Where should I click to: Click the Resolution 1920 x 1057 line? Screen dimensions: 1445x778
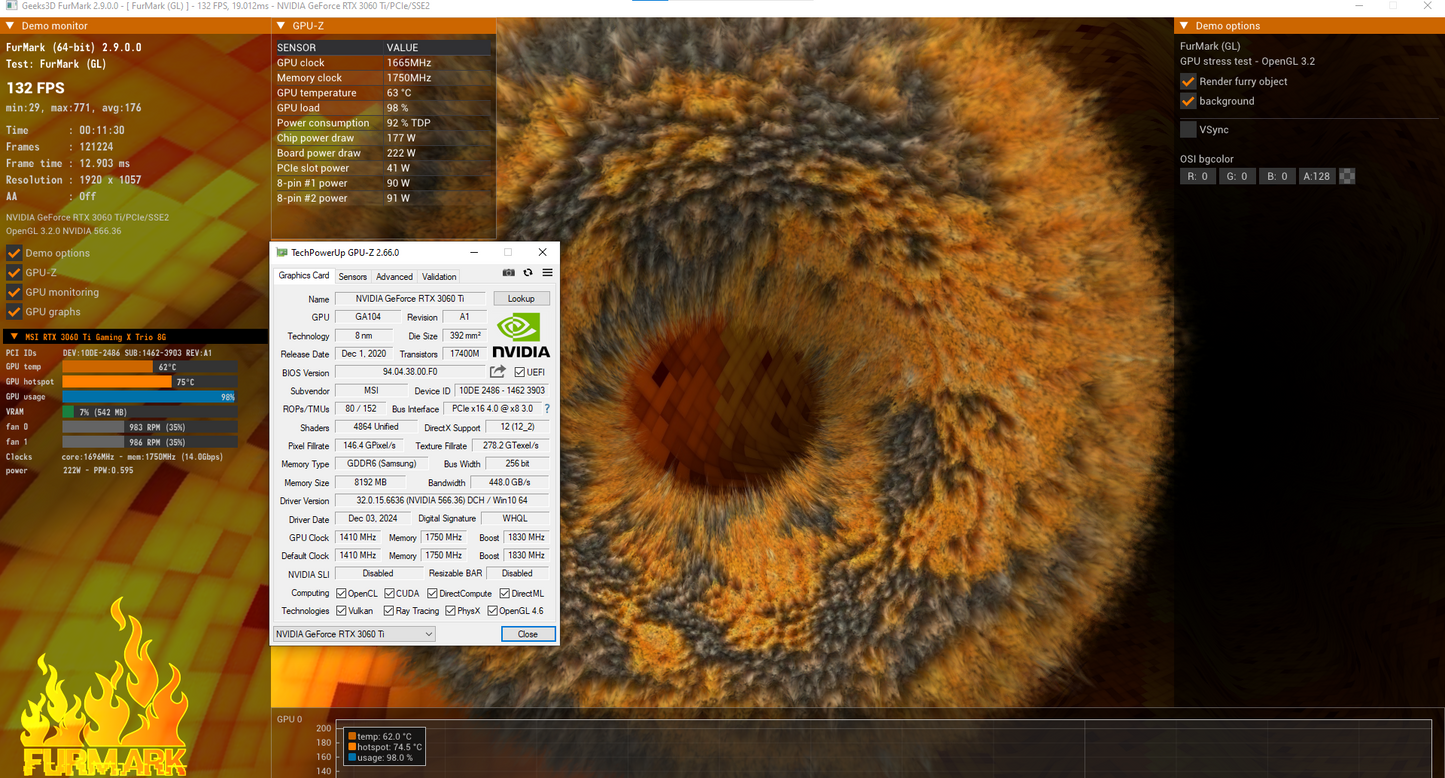(74, 180)
